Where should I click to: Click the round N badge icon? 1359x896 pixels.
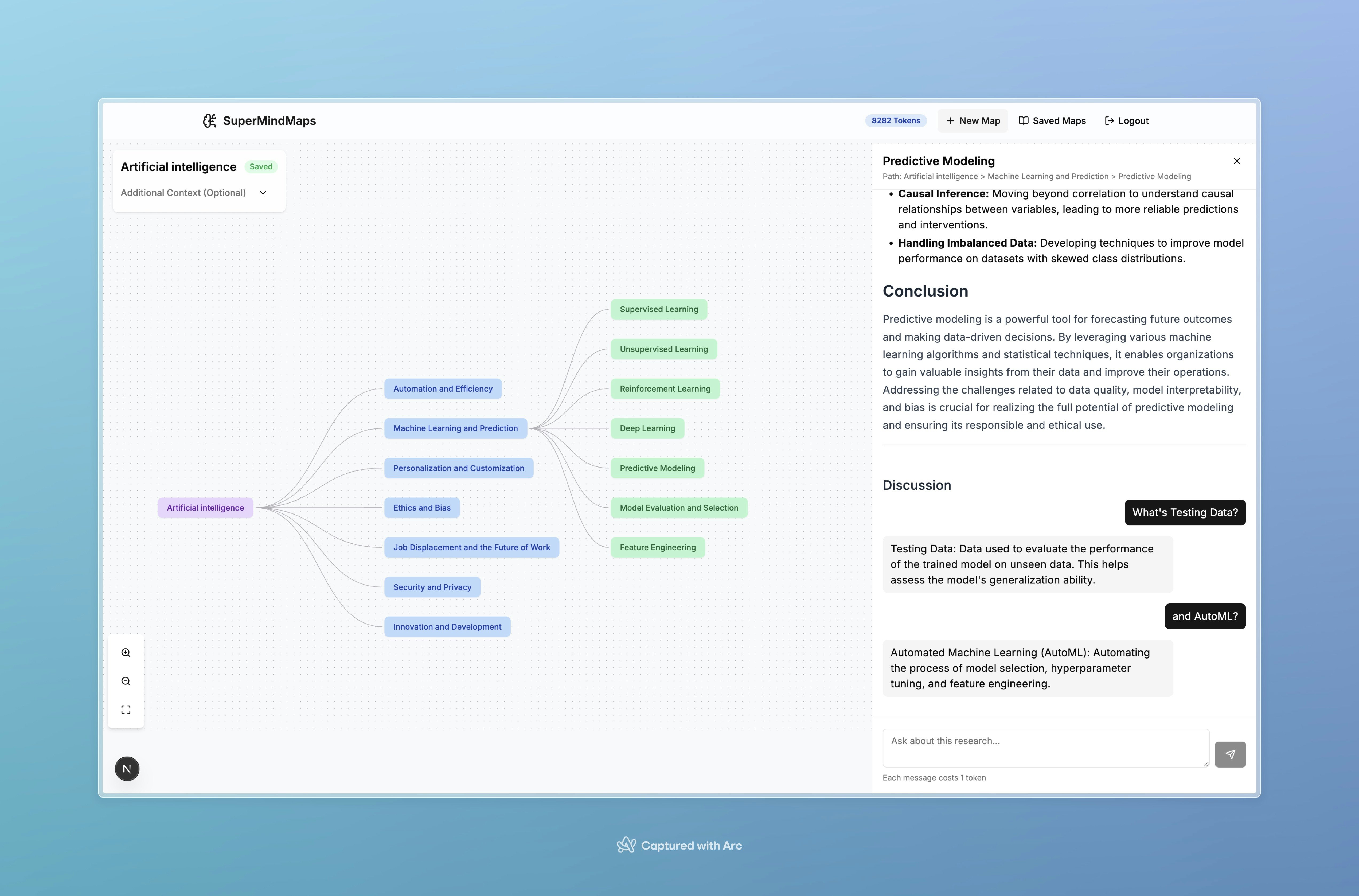[x=127, y=769]
